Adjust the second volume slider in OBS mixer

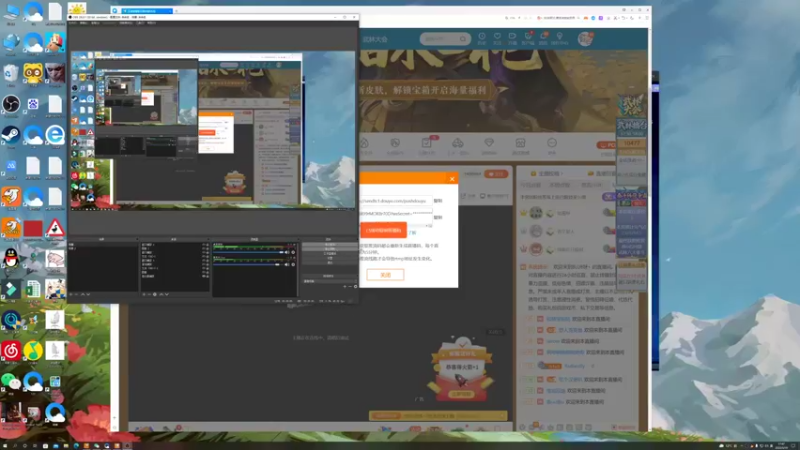248,264
